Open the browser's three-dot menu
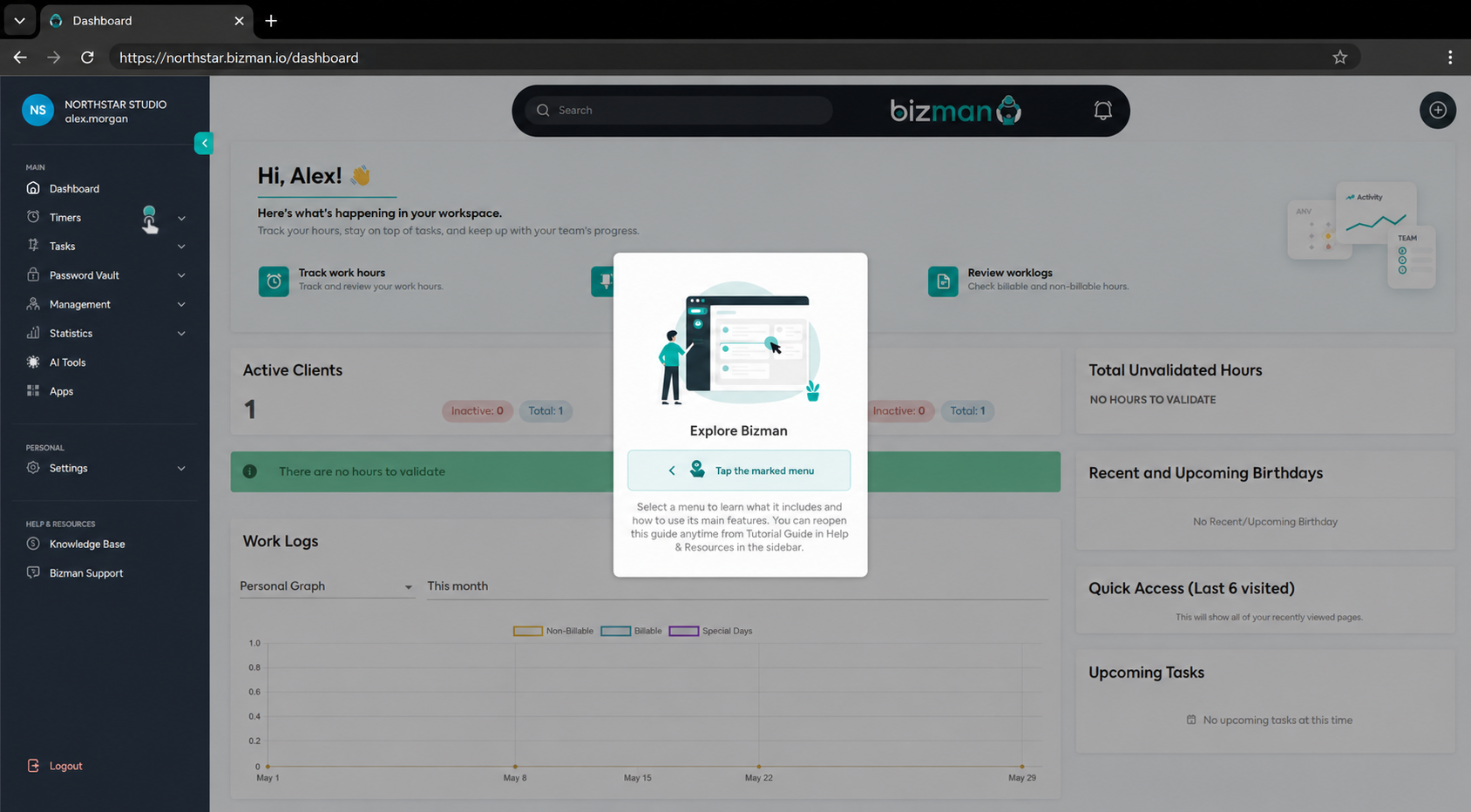This screenshot has width=1471, height=812. [x=1450, y=58]
